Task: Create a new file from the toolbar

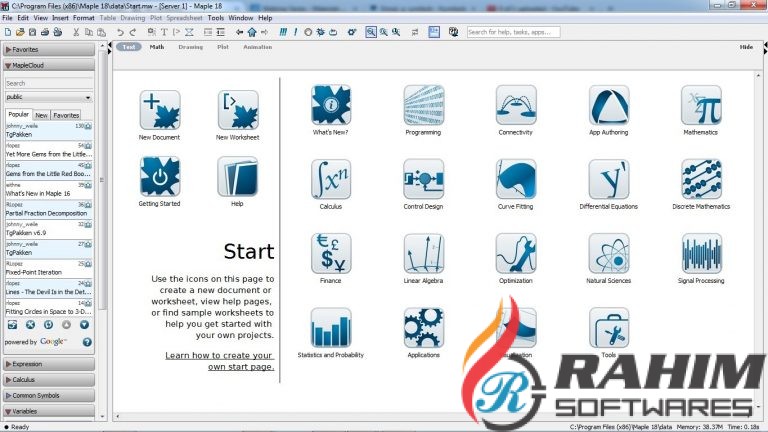Action: [x=8, y=32]
